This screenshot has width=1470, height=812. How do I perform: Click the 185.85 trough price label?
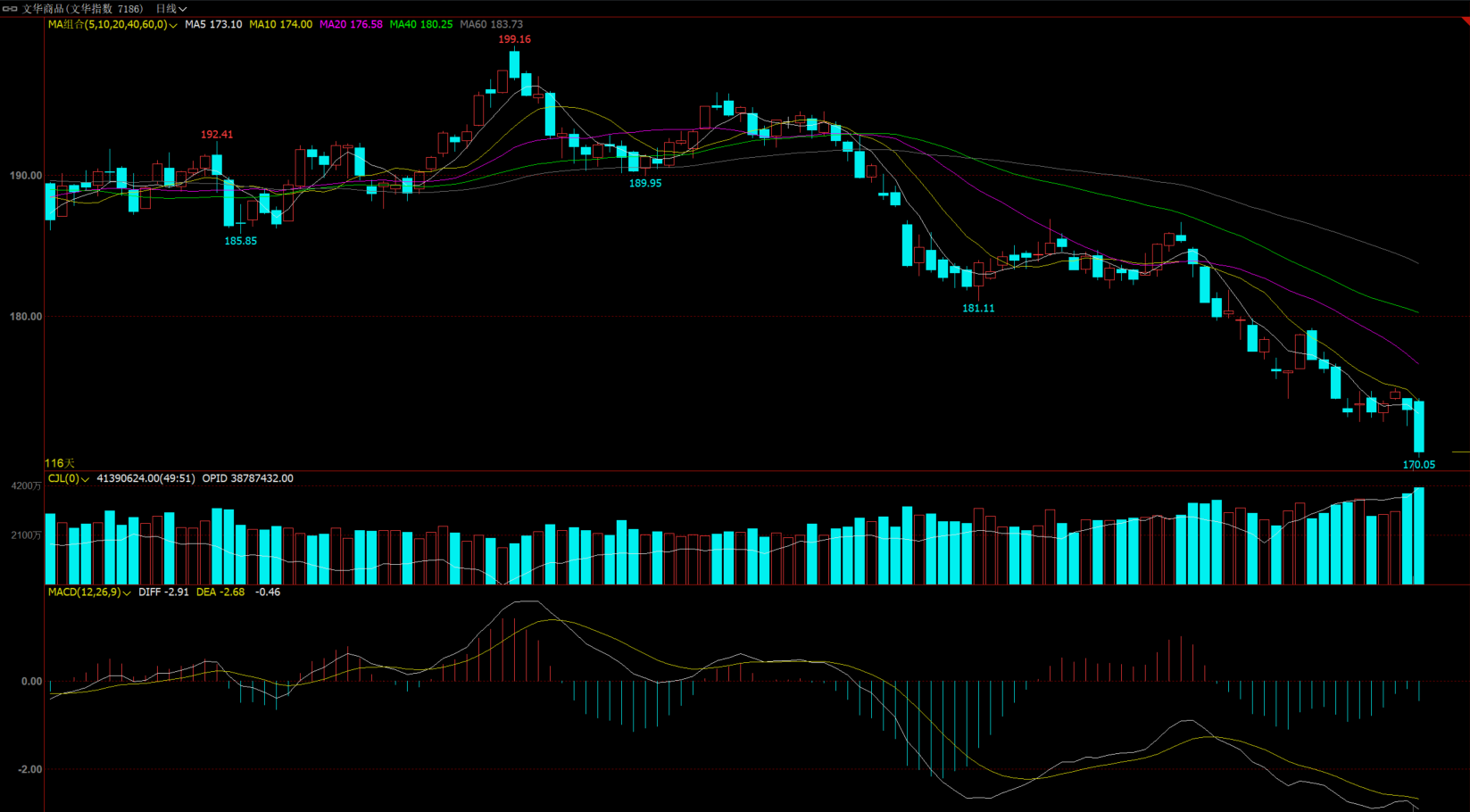pyautogui.click(x=240, y=241)
